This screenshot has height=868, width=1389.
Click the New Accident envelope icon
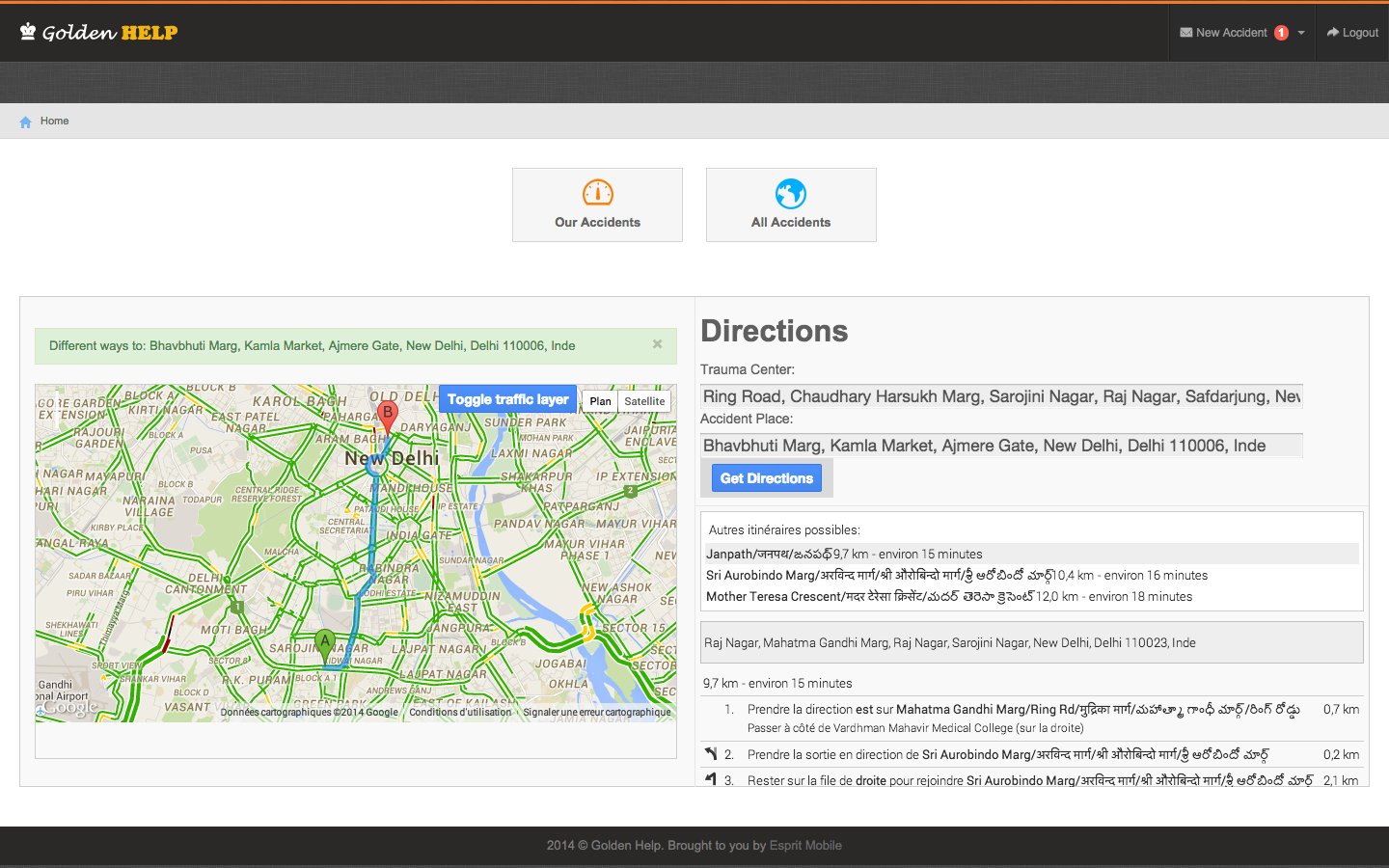pos(1185,33)
